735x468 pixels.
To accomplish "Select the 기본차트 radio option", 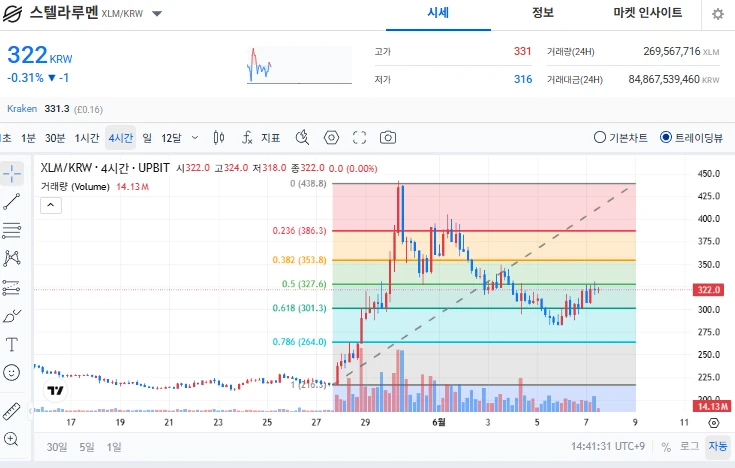I will point(621,138).
